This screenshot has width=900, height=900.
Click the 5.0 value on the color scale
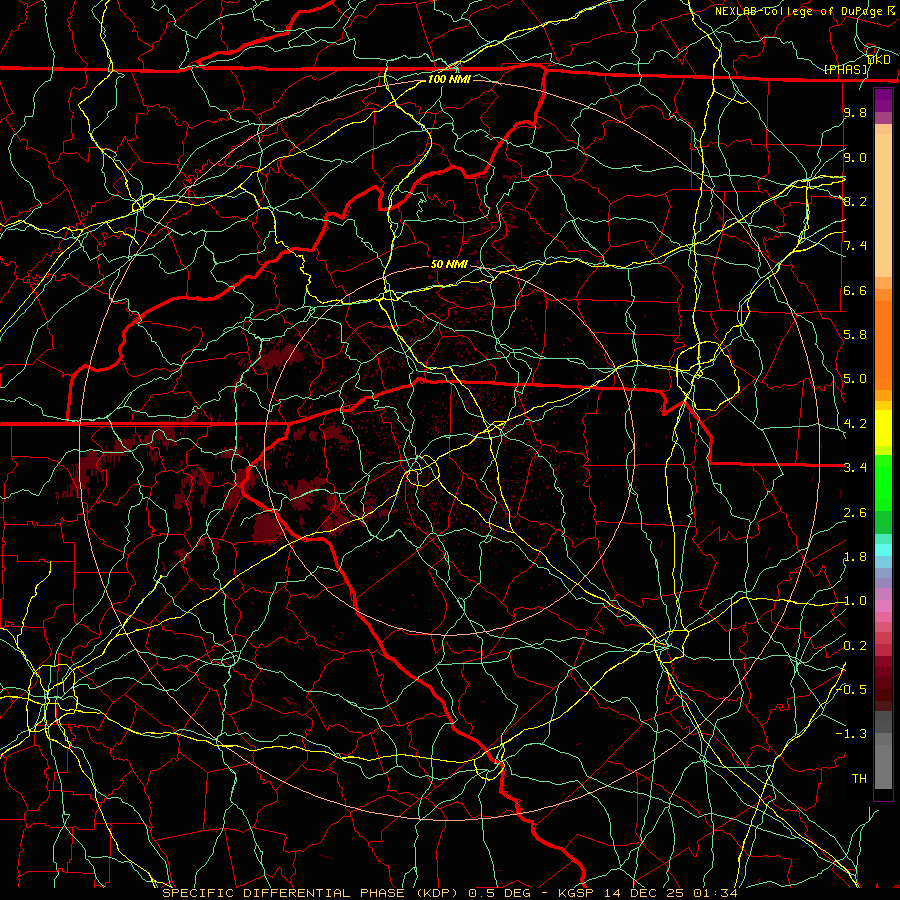(x=855, y=379)
